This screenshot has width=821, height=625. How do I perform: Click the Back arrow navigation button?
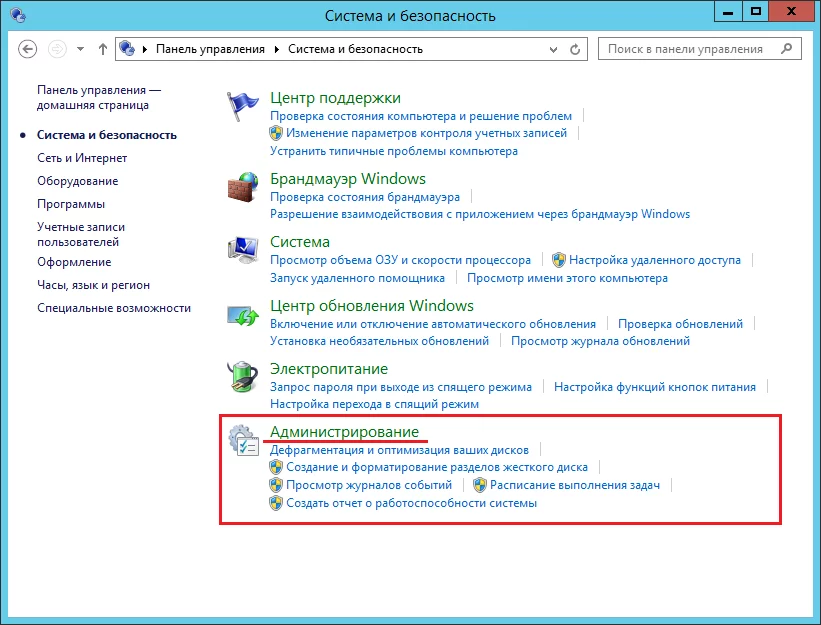28,49
